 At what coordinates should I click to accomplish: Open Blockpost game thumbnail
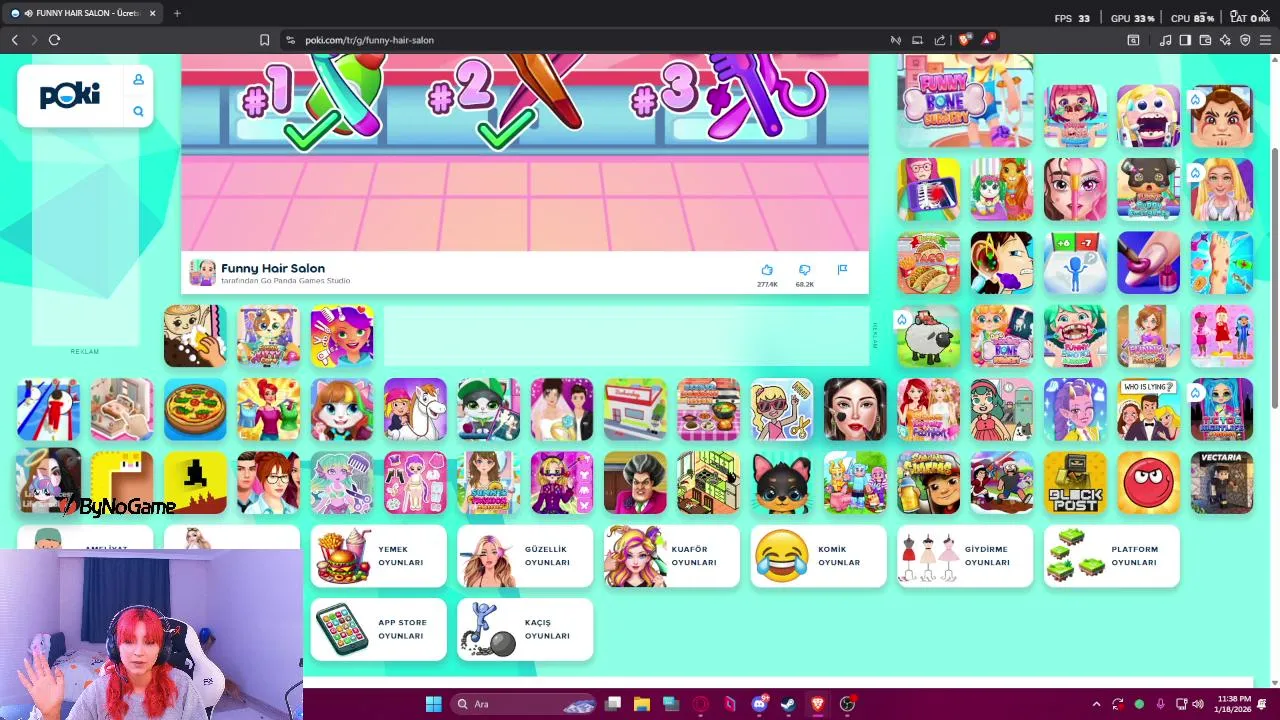[1075, 482]
